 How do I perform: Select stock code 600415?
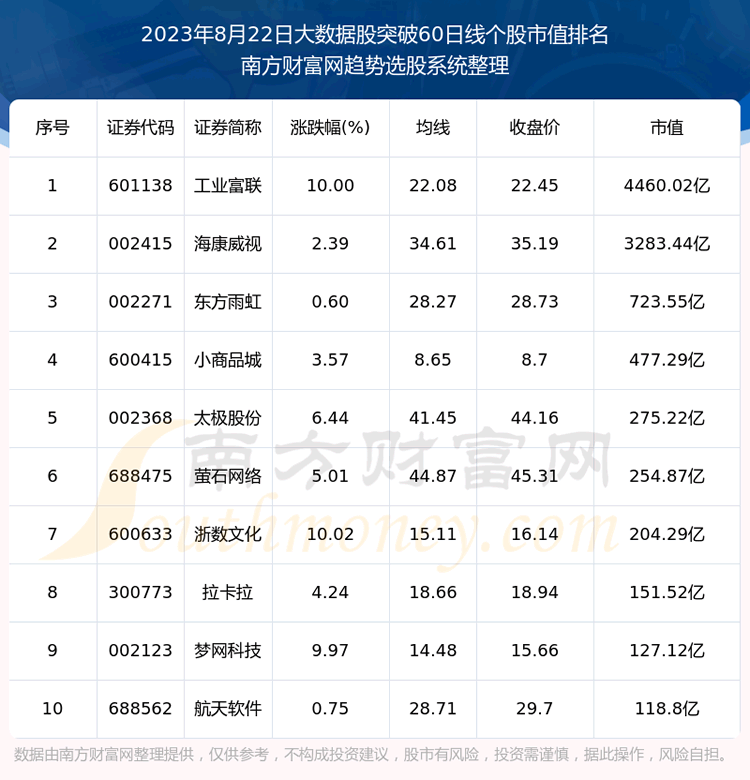point(140,360)
